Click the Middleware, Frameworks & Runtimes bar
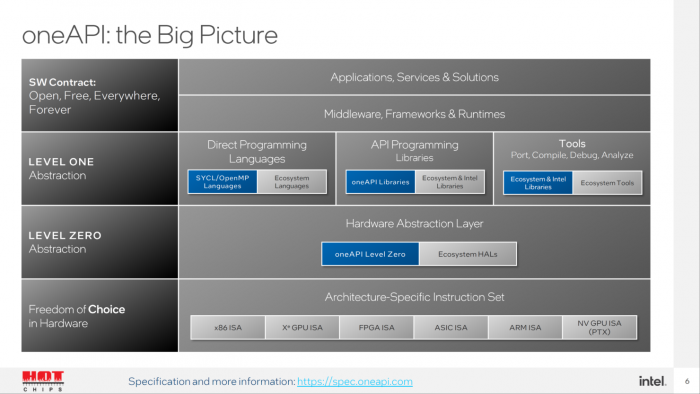 pos(414,114)
